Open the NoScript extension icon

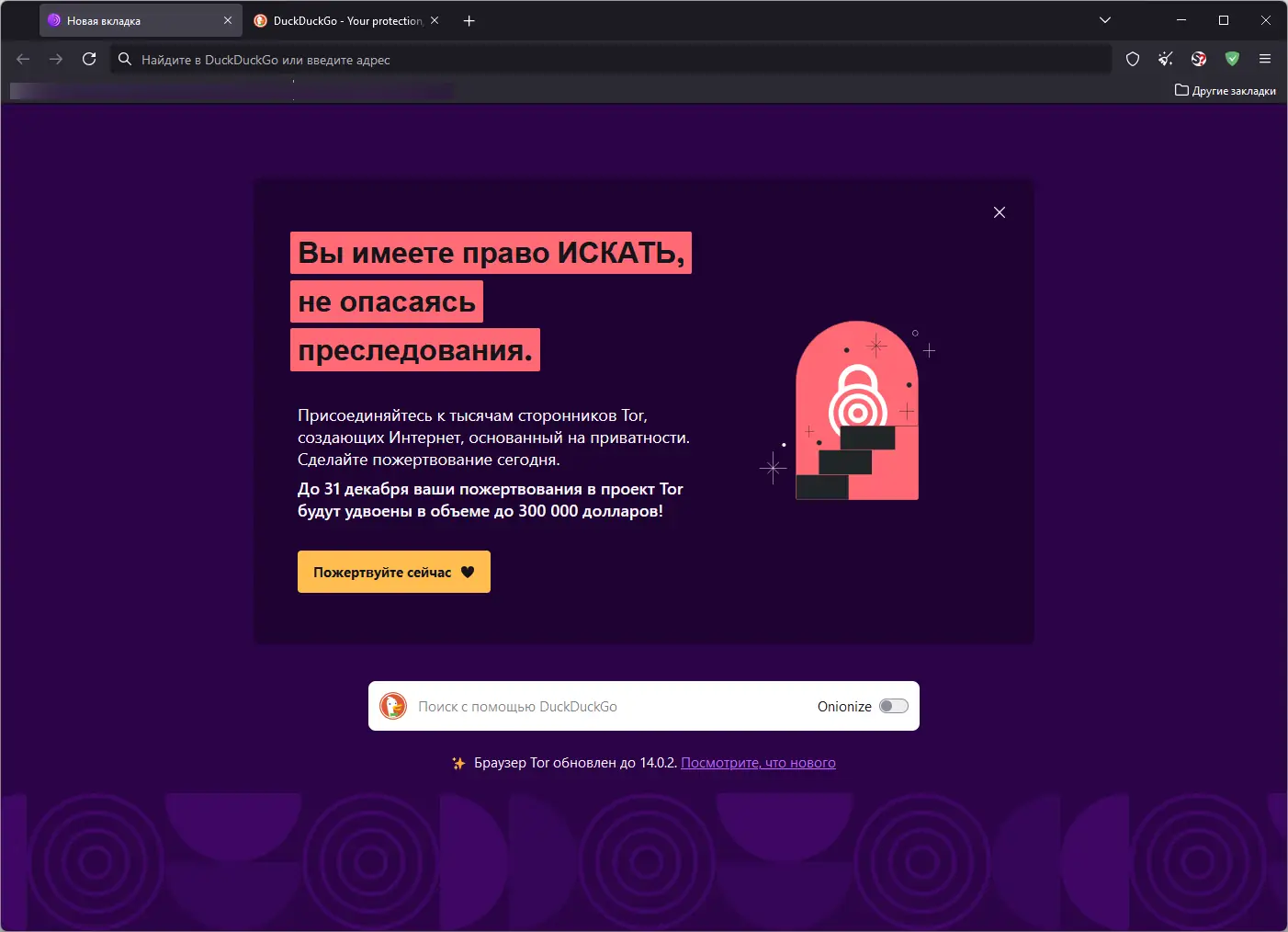(1199, 59)
